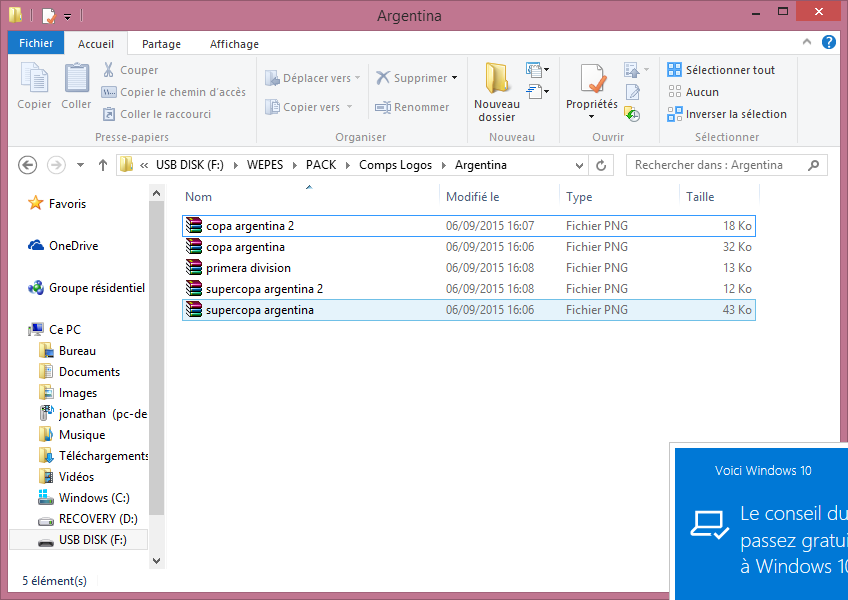The height and width of the screenshot is (600, 848).
Task: Click the Windows 10 upgrade notification
Action: pos(761,522)
